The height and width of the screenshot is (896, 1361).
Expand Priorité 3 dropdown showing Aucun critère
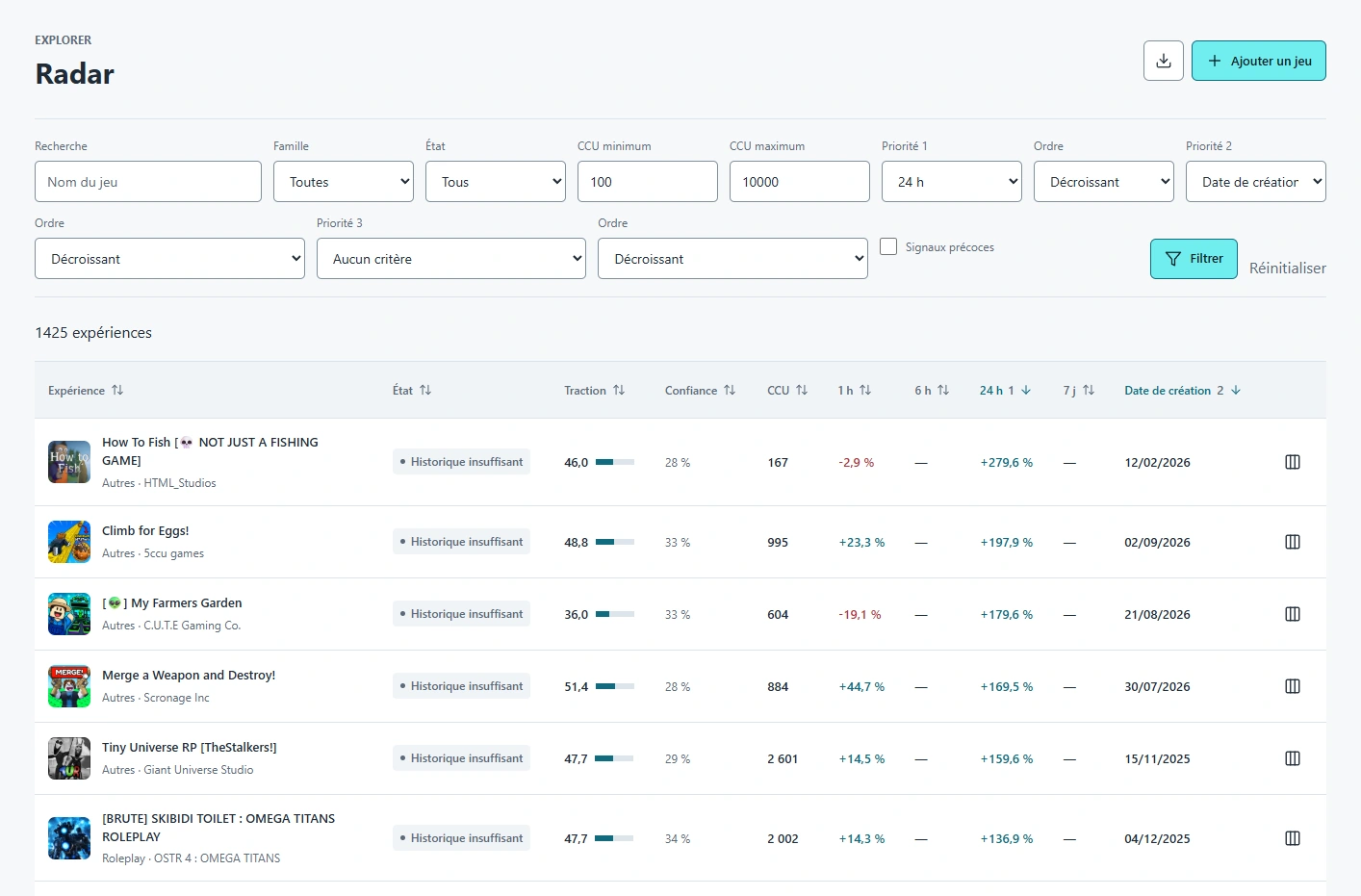point(451,258)
